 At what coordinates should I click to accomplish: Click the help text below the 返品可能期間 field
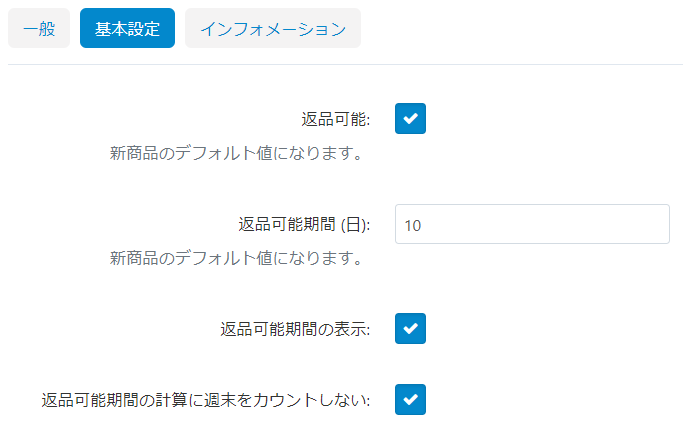[235, 259]
